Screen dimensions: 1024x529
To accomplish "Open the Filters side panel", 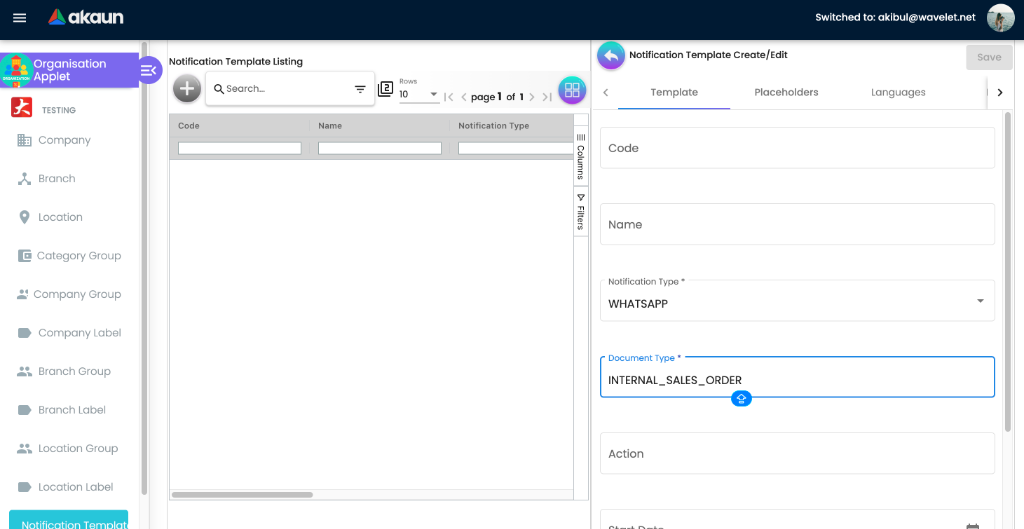I will pos(581,212).
